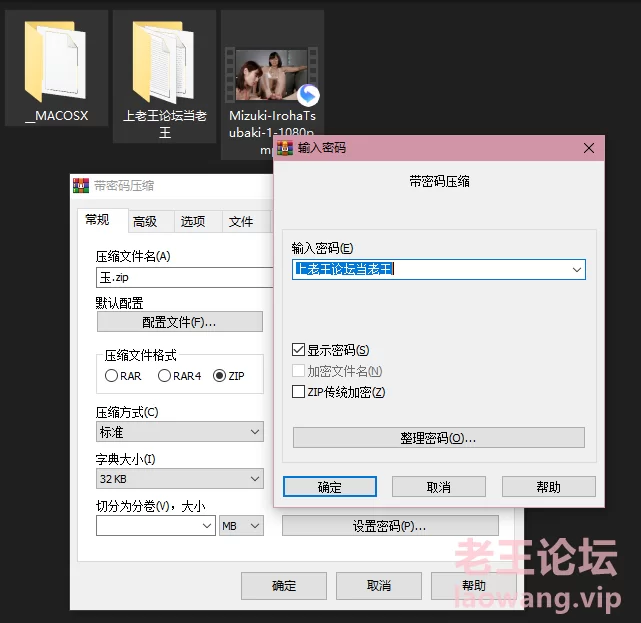Click the WinRAR icon in 输入密码 title bar

point(285,148)
